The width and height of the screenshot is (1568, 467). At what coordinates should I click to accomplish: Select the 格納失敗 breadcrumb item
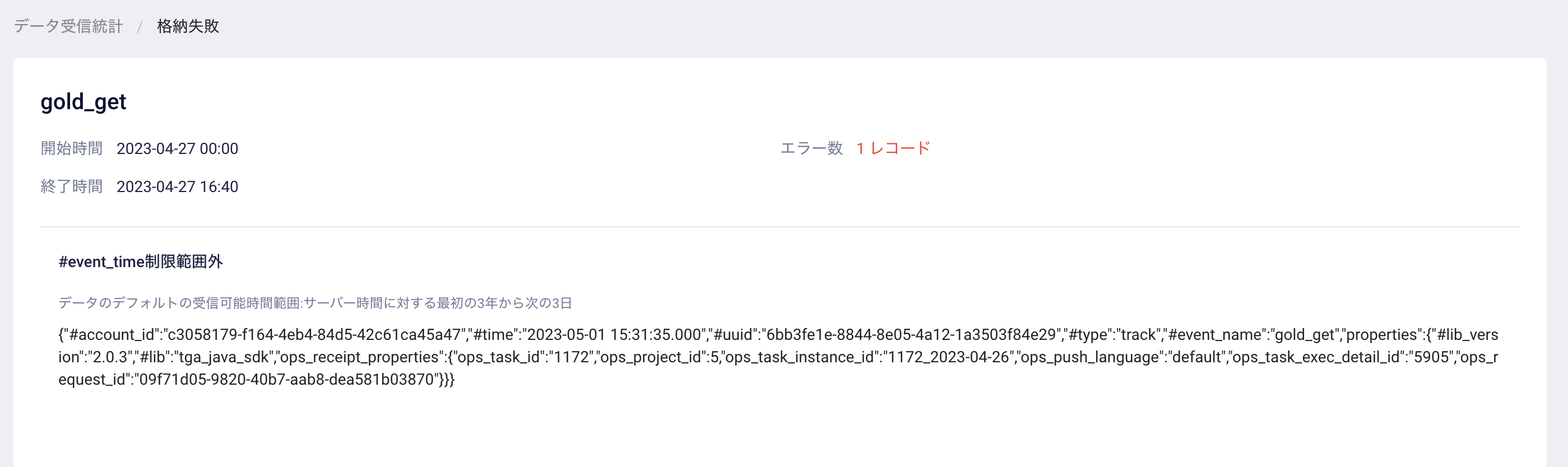[188, 26]
